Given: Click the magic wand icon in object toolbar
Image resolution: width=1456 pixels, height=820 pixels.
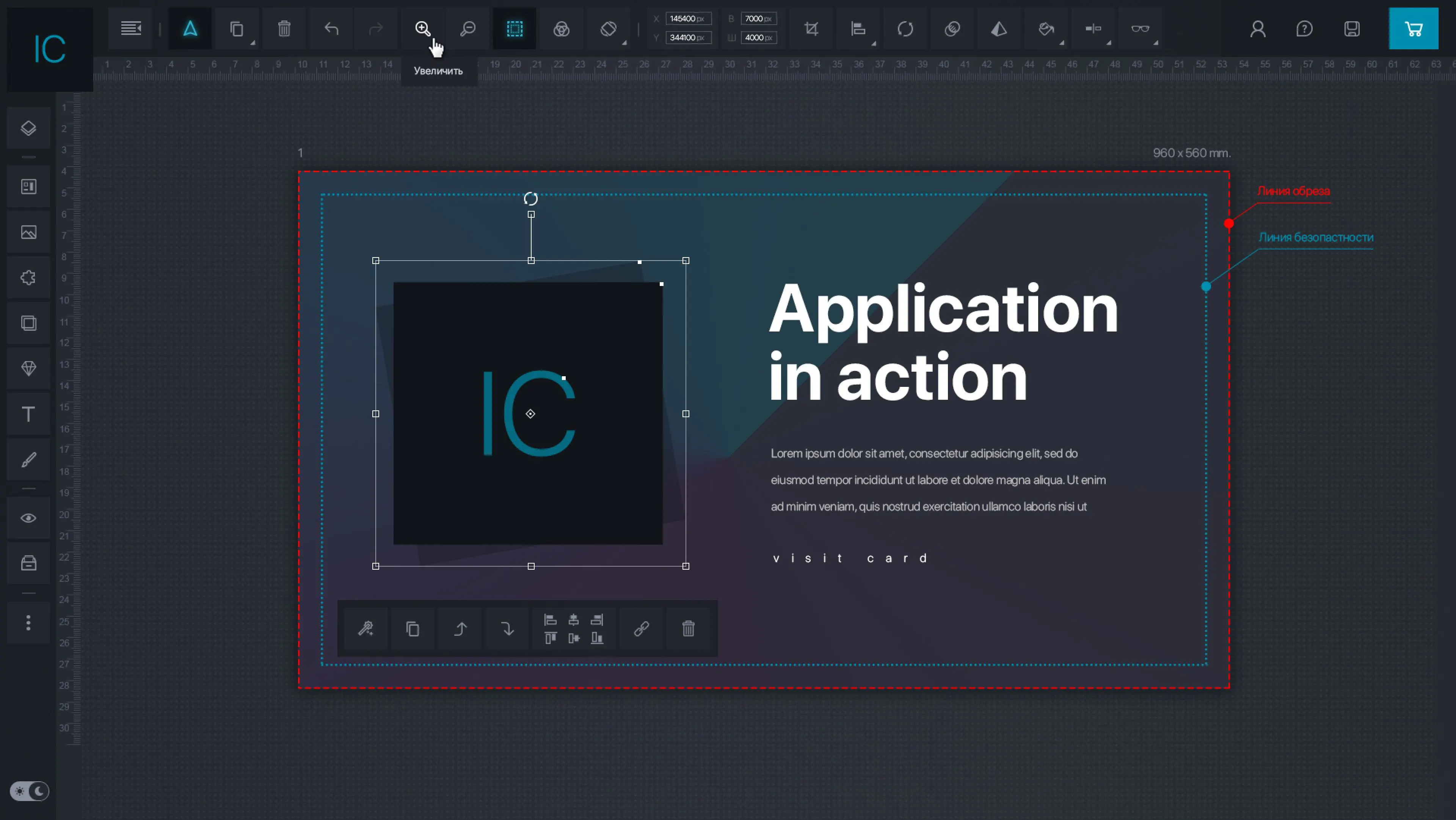Looking at the screenshot, I should point(366,629).
